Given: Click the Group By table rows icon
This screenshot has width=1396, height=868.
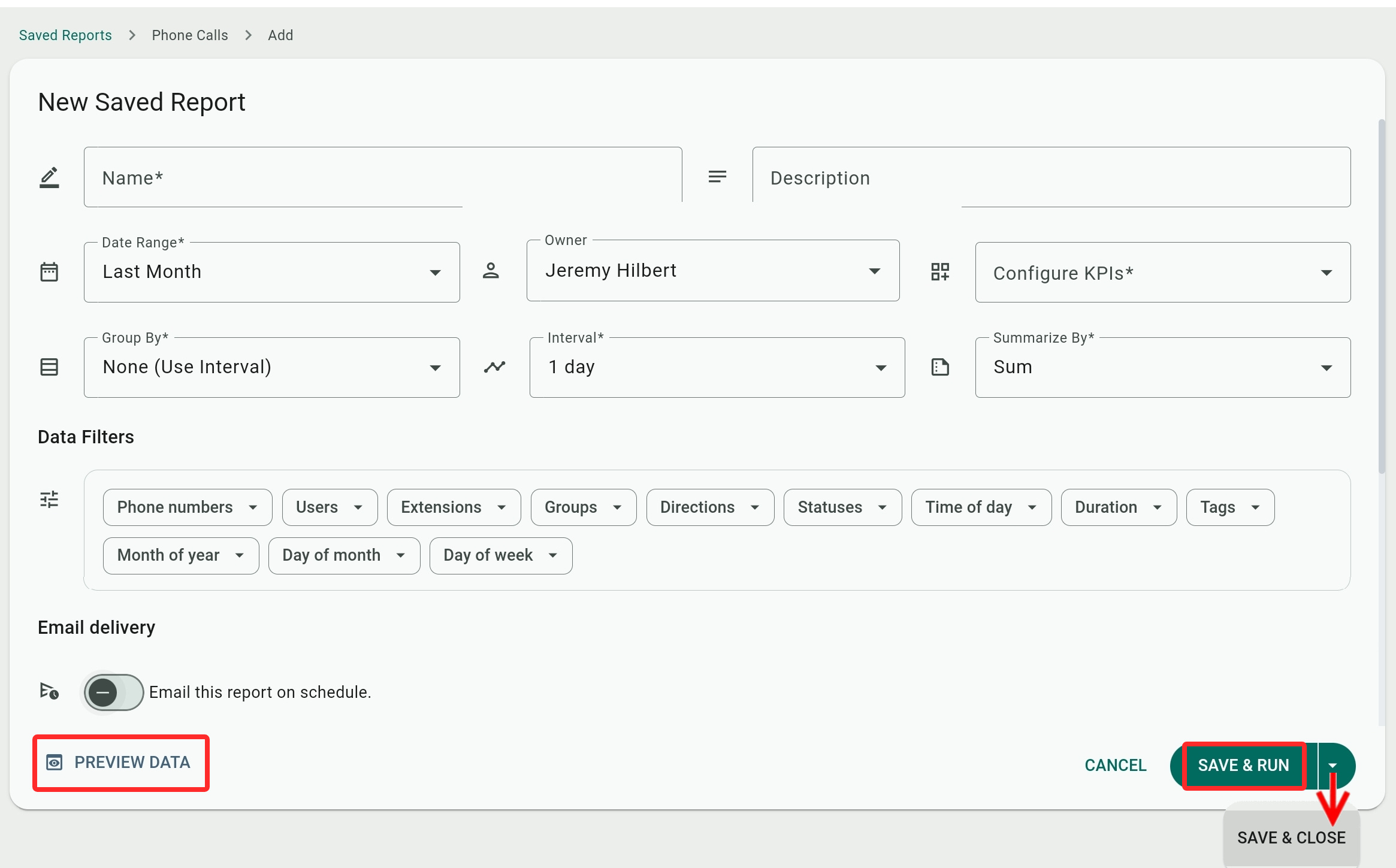Looking at the screenshot, I should click(x=49, y=367).
